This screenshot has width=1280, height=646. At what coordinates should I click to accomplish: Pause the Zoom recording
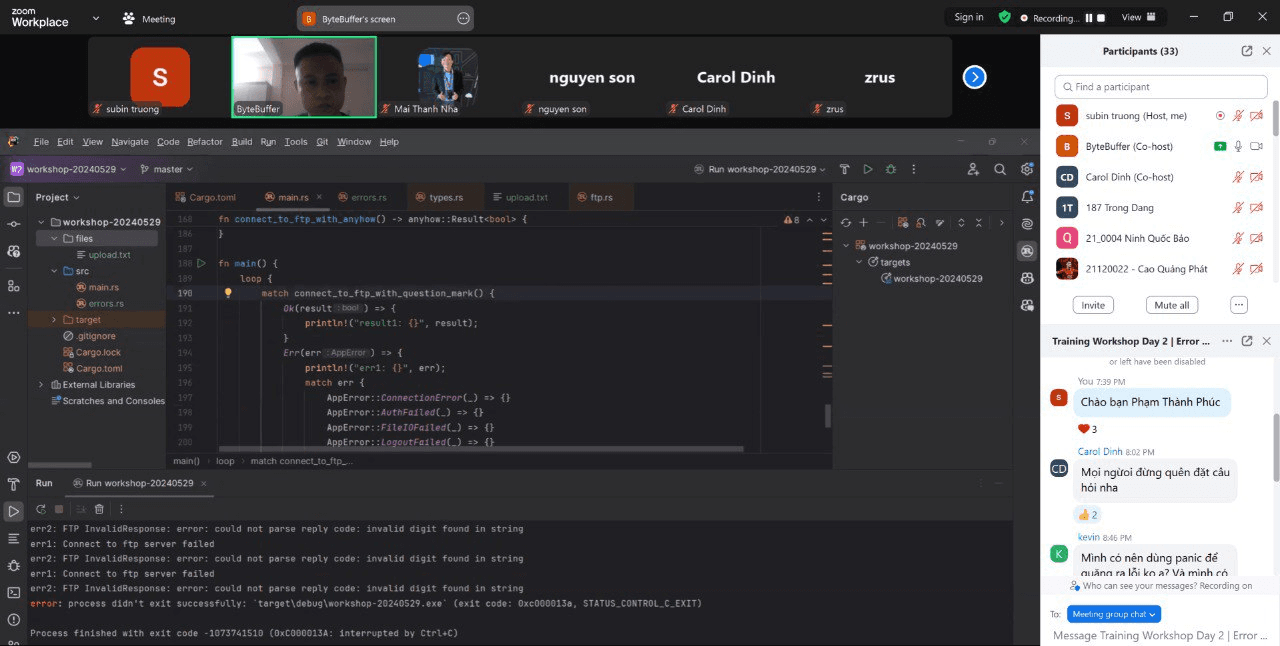[1089, 18]
